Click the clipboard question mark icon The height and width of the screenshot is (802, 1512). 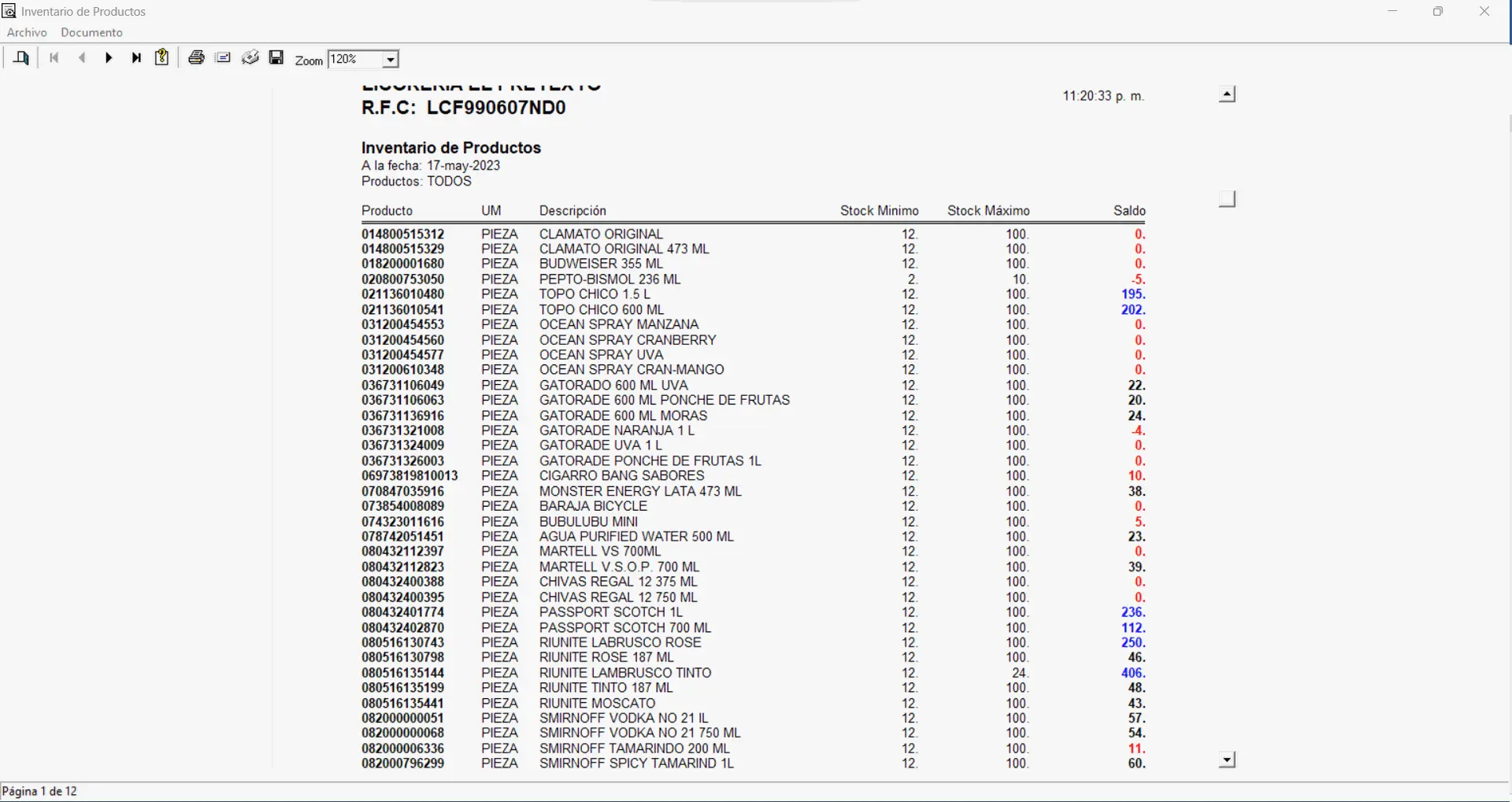coord(162,57)
